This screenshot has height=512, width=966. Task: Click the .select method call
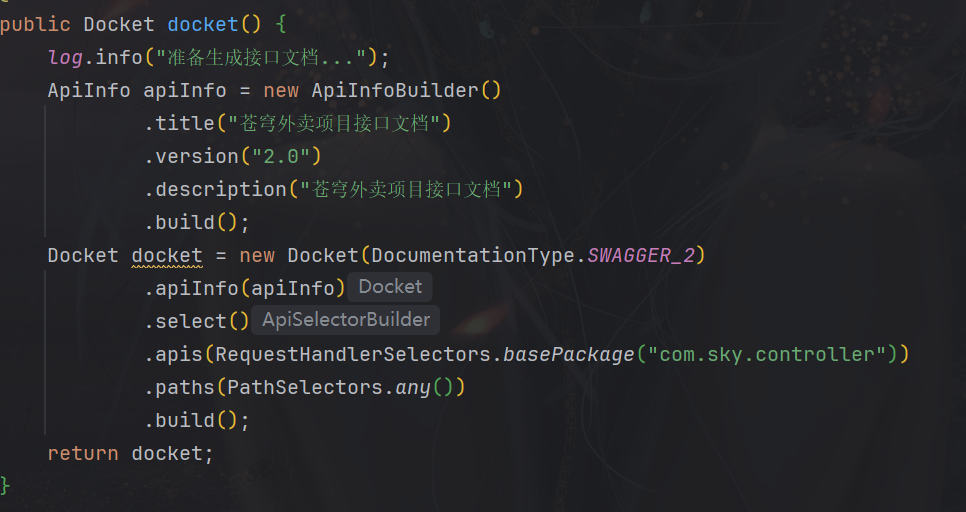[190, 321]
